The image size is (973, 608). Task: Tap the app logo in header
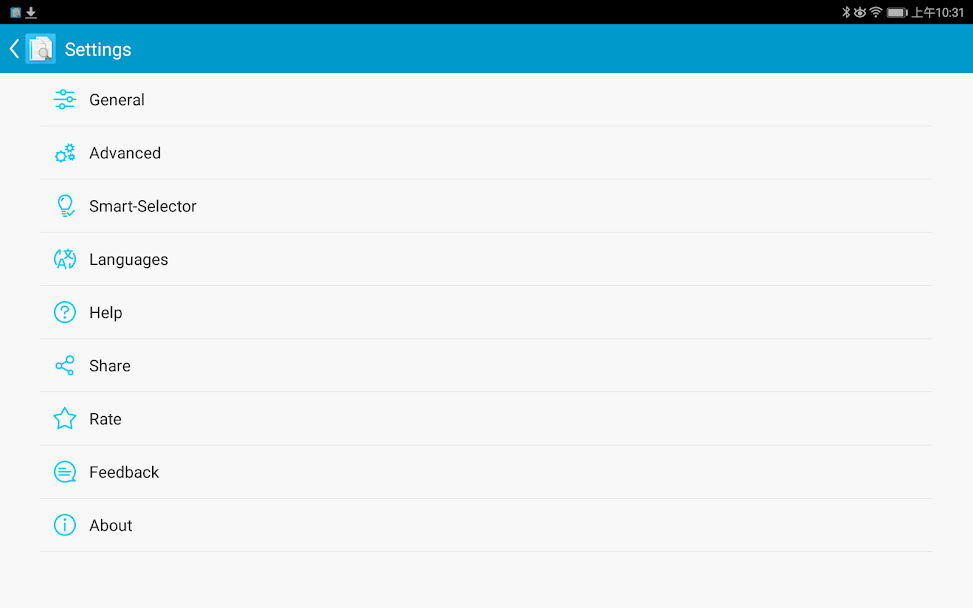pyautogui.click(x=41, y=49)
